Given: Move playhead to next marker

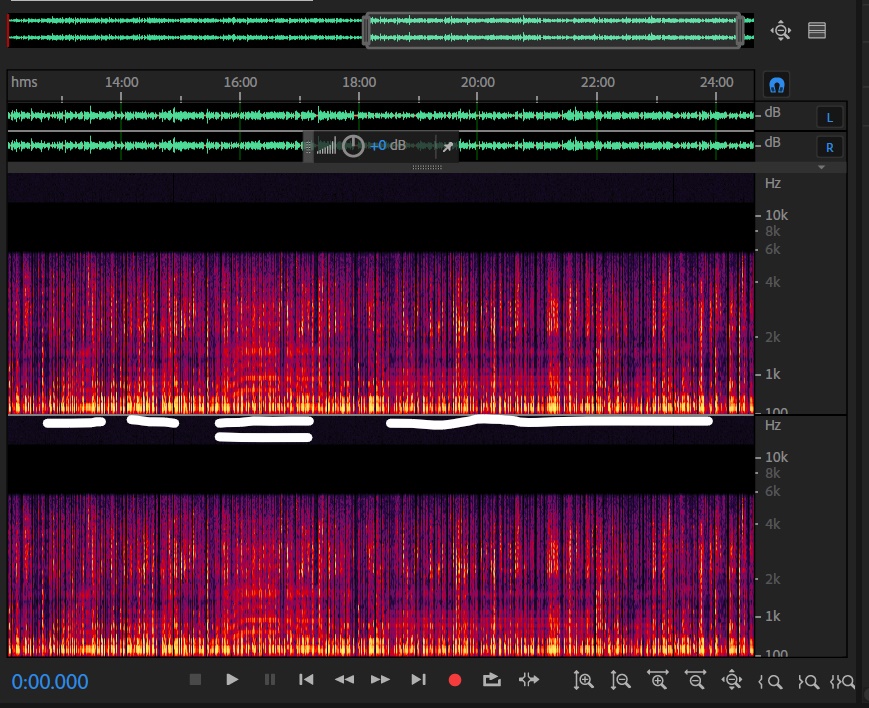Looking at the screenshot, I should (x=418, y=680).
